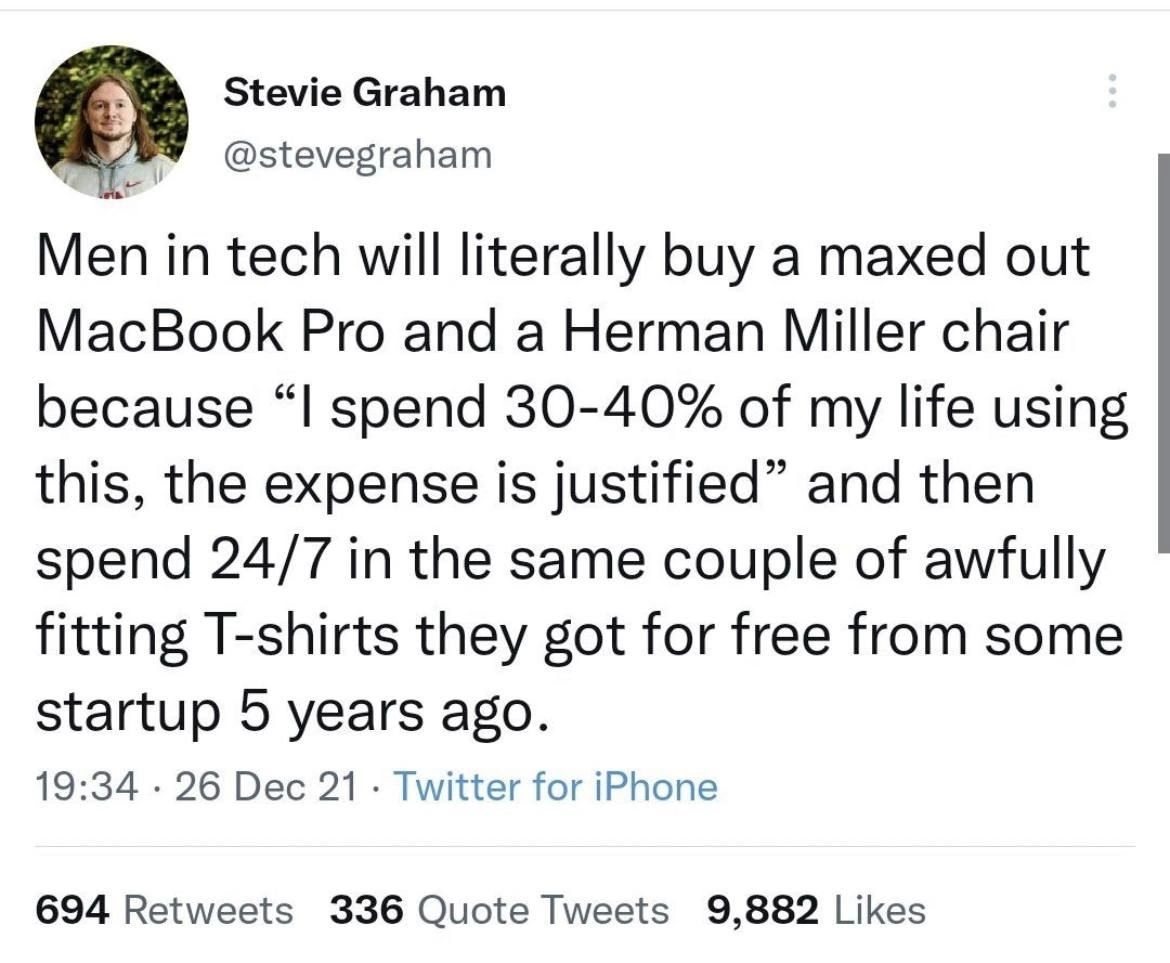Click the Stevie Graham display name
The width and height of the screenshot is (1170, 963).
365,92
